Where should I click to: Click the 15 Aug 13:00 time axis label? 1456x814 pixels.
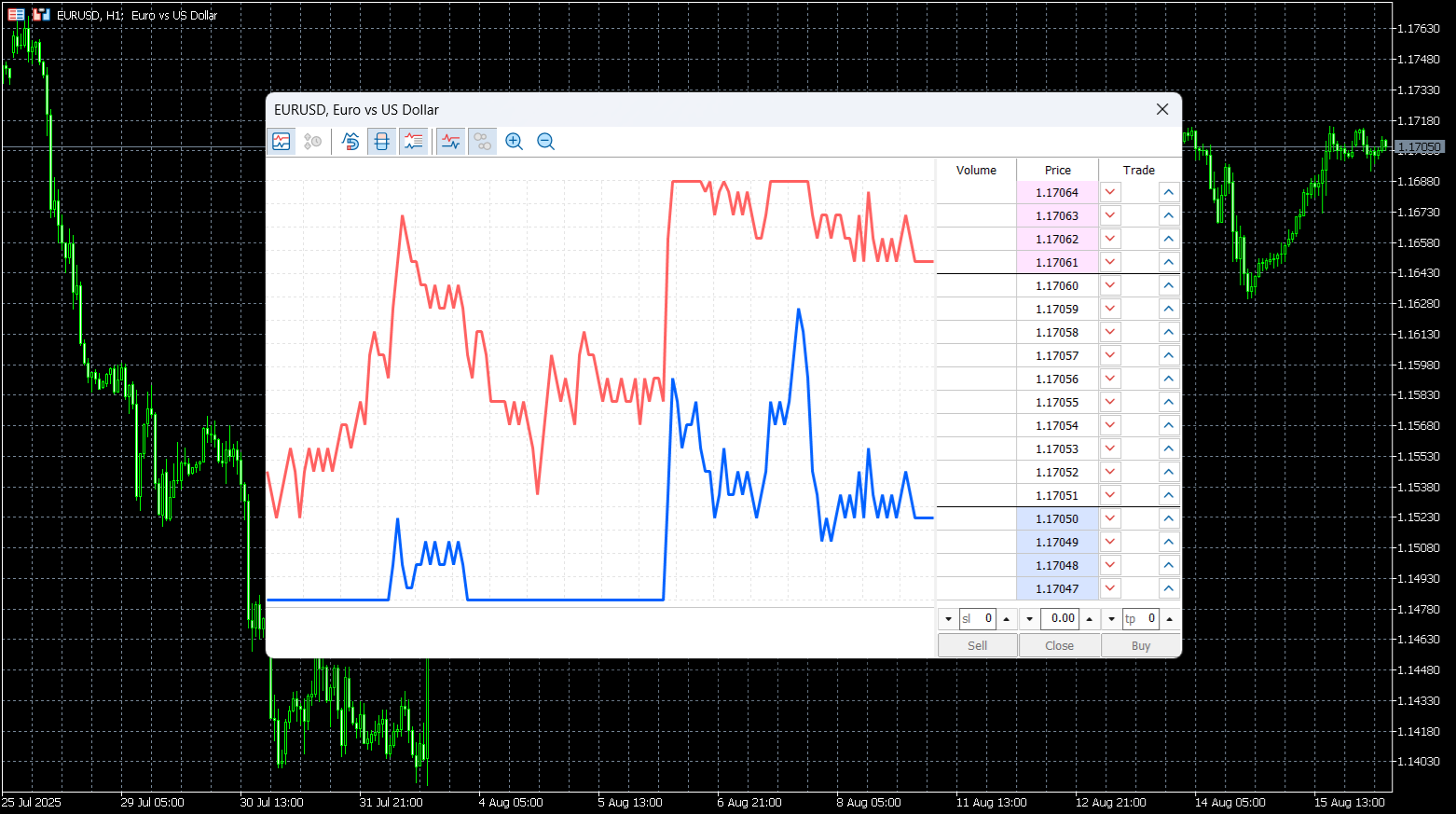(x=1349, y=802)
